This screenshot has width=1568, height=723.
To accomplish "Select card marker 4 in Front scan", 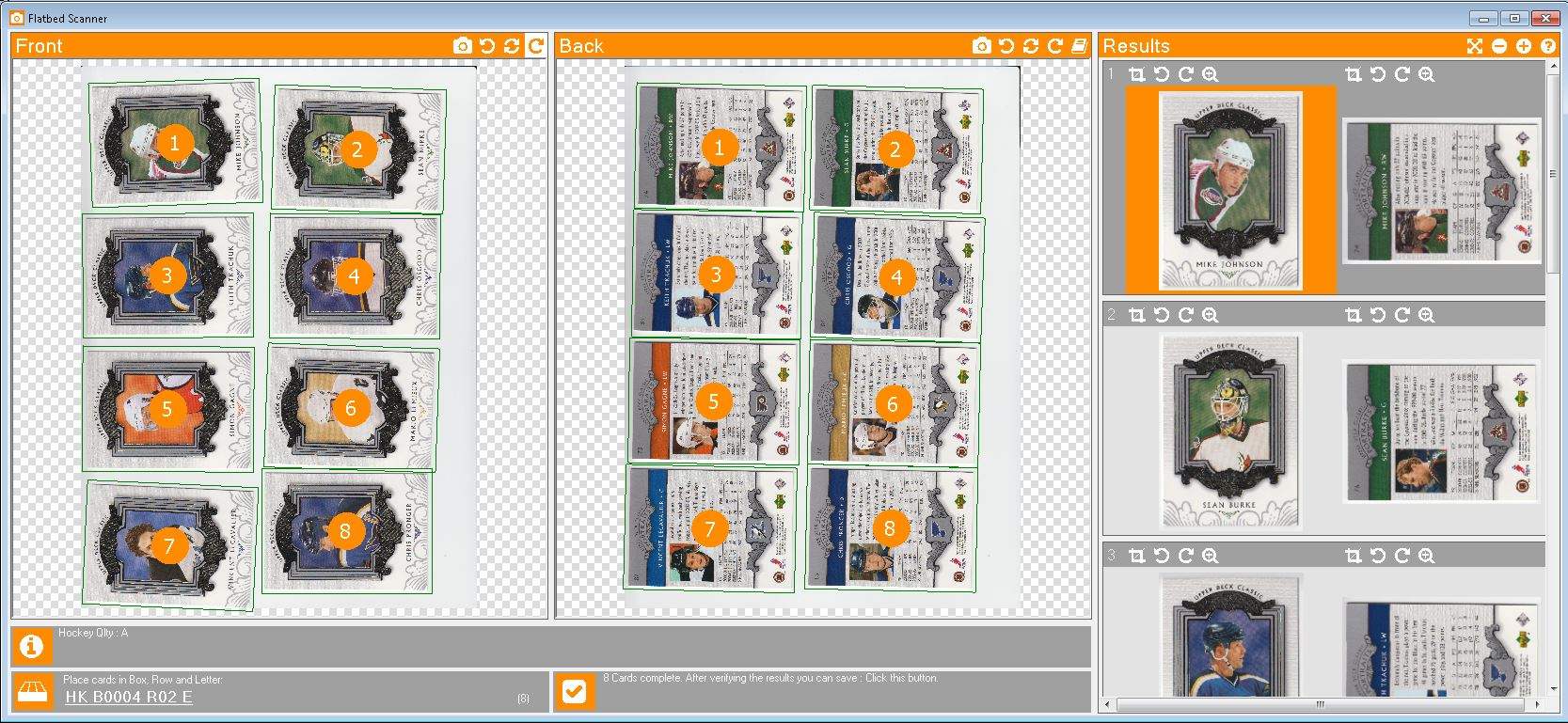I will click(x=354, y=275).
